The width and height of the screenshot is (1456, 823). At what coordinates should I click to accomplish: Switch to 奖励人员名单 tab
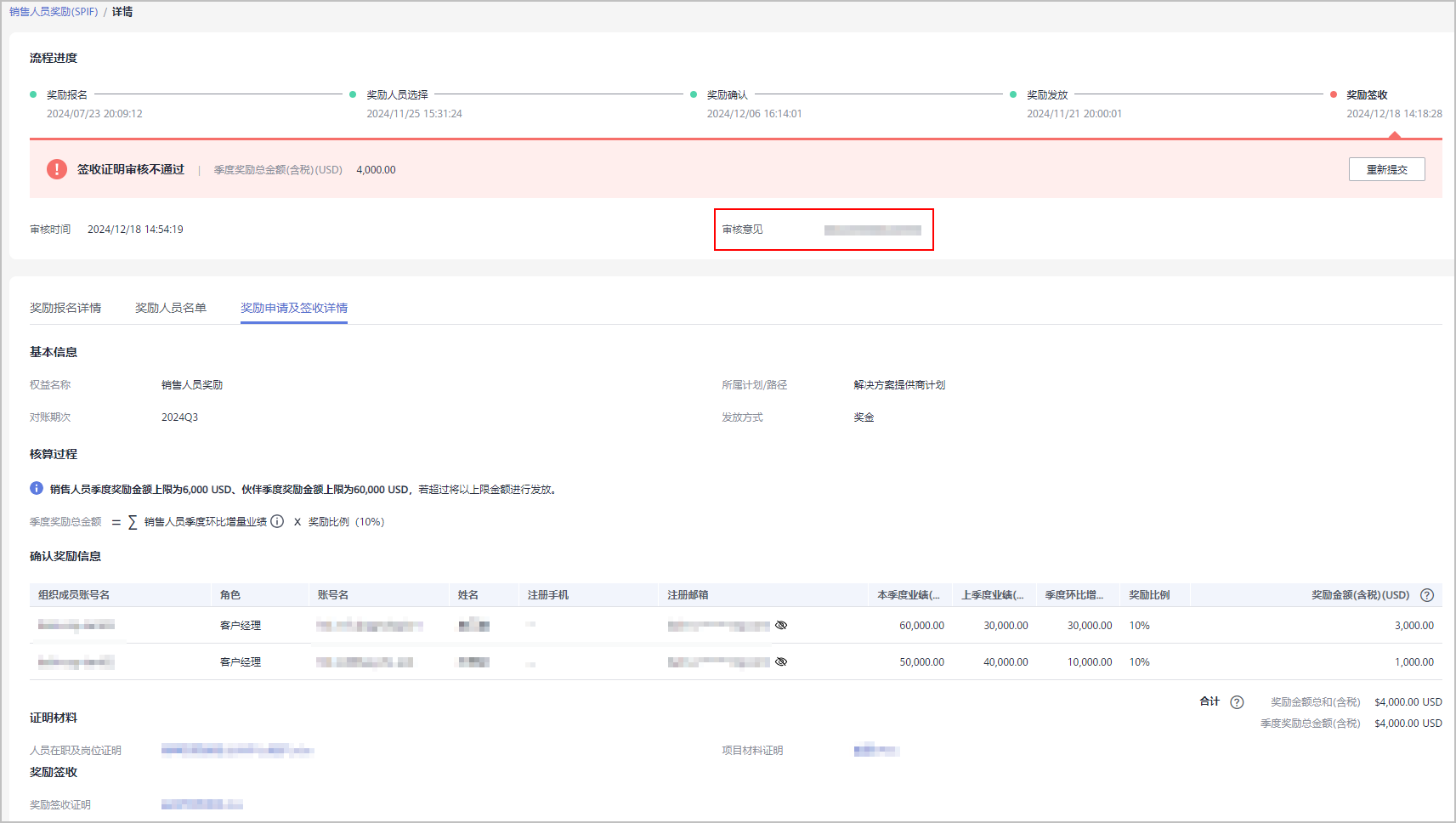click(171, 308)
